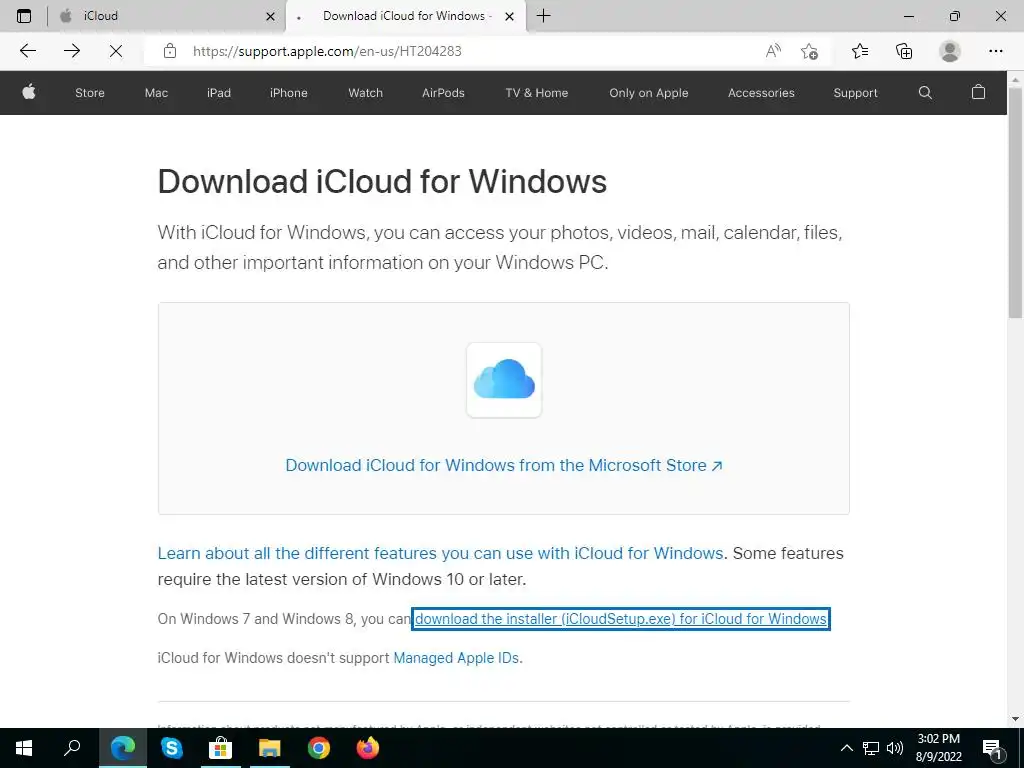Viewport: 1024px width, 768px height.
Task: Add this page to favorites
Action: [809, 51]
